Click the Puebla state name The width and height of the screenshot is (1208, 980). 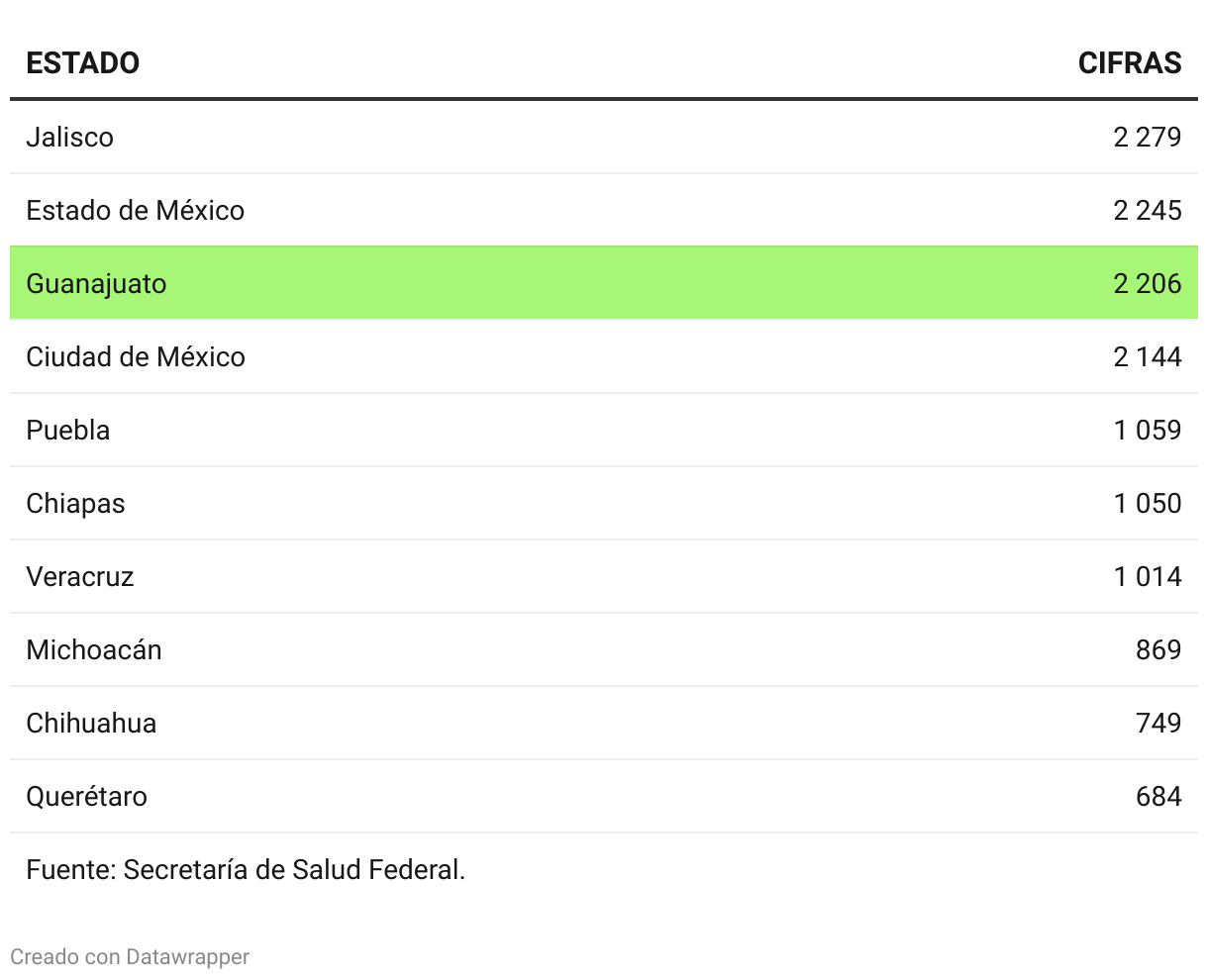[68, 430]
